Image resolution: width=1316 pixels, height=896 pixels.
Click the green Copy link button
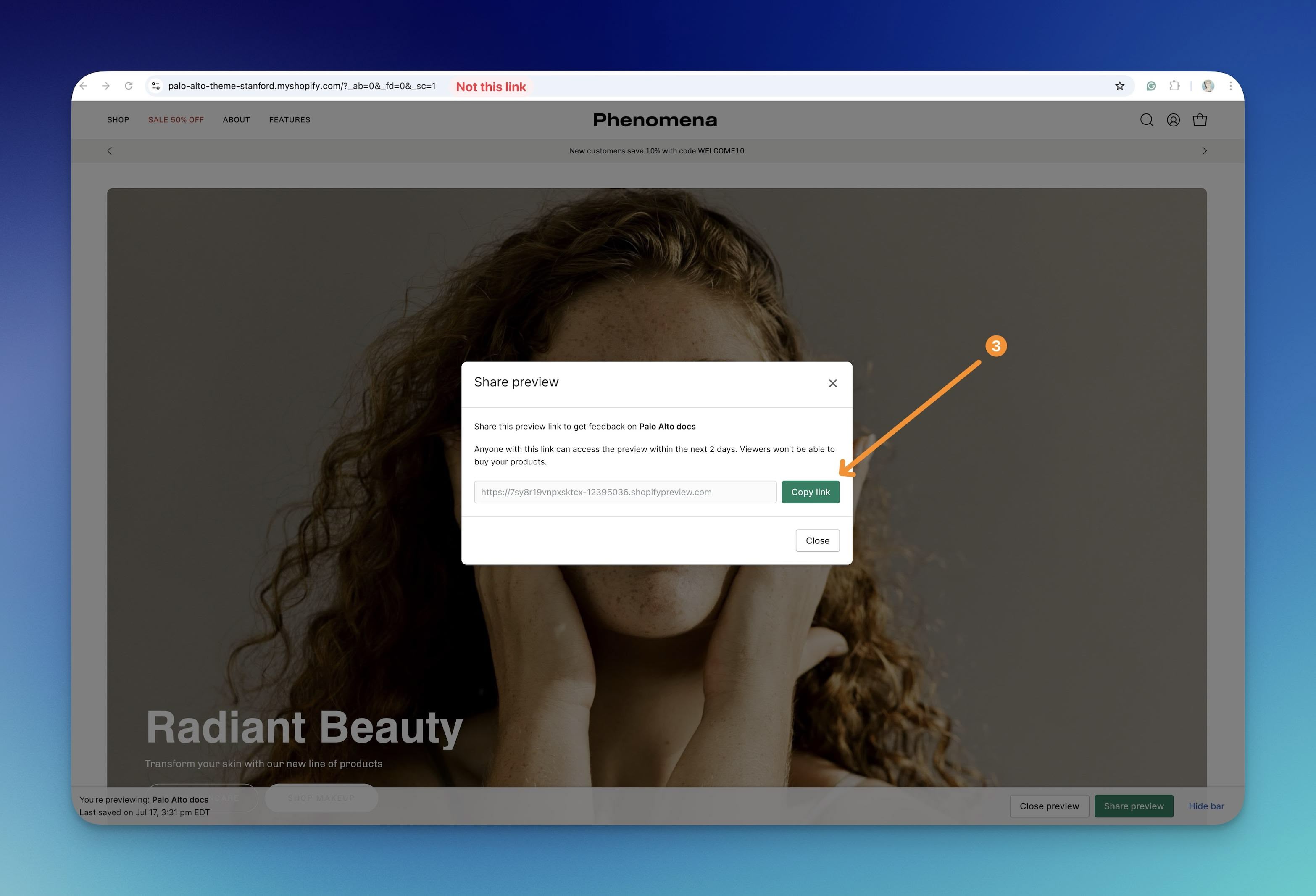coord(811,492)
